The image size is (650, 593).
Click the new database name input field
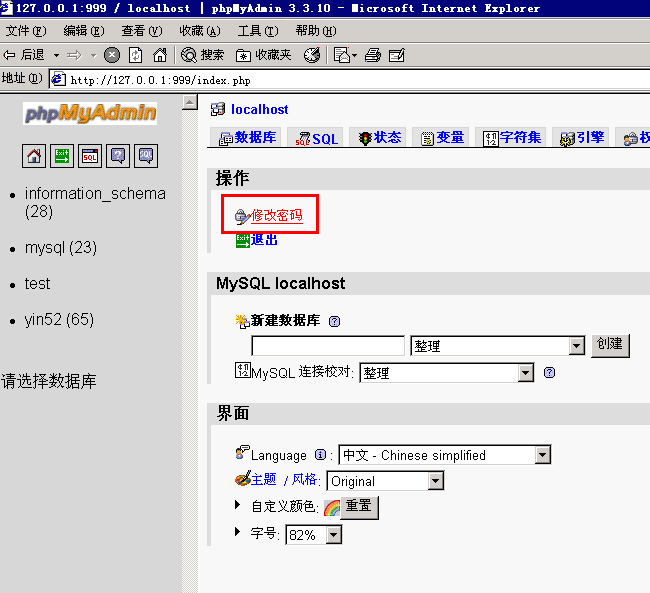(x=328, y=346)
